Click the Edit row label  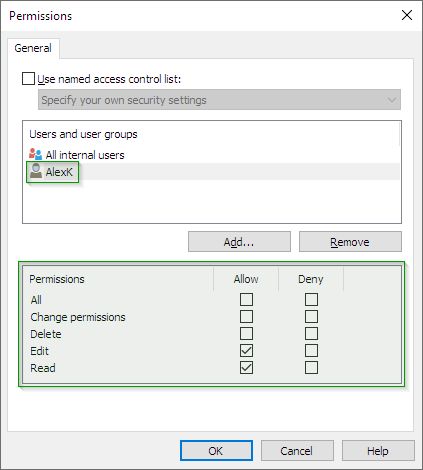(x=39, y=351)
